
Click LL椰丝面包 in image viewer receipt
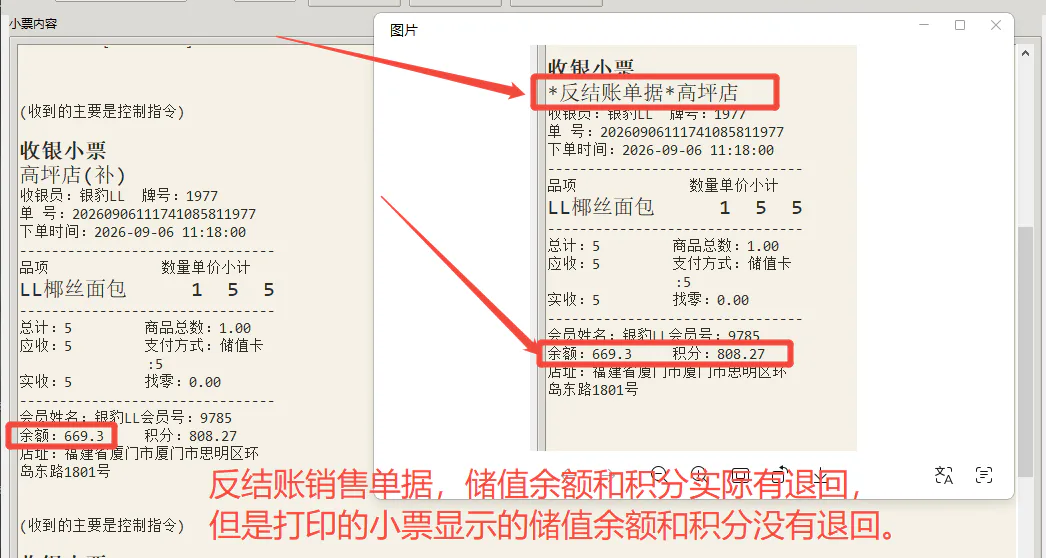point(600,207)
